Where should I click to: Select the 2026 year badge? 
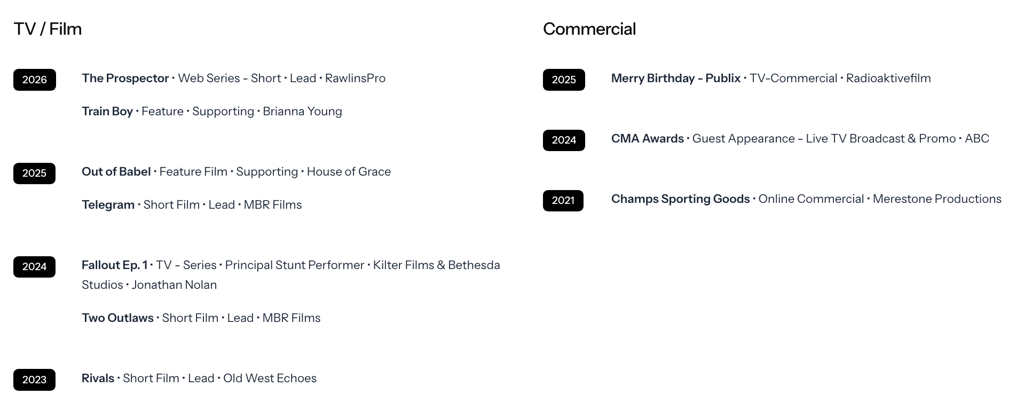tap(34, 79)
